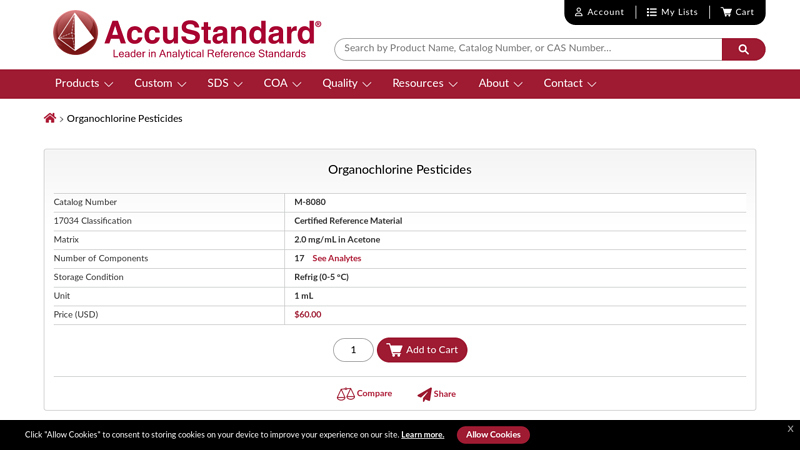Image resolution: width=800 pixels, height=450 pixels.
Task: Click the Add to Cart button
Action: point(422,350)
